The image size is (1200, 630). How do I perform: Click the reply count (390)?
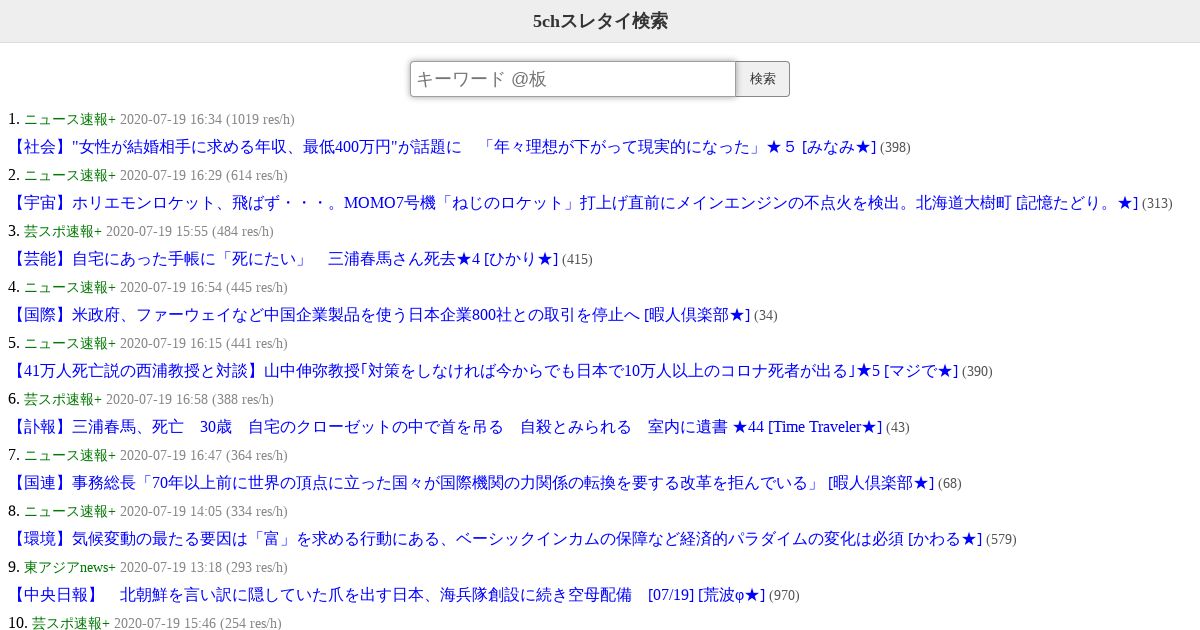tap(977, 372)
